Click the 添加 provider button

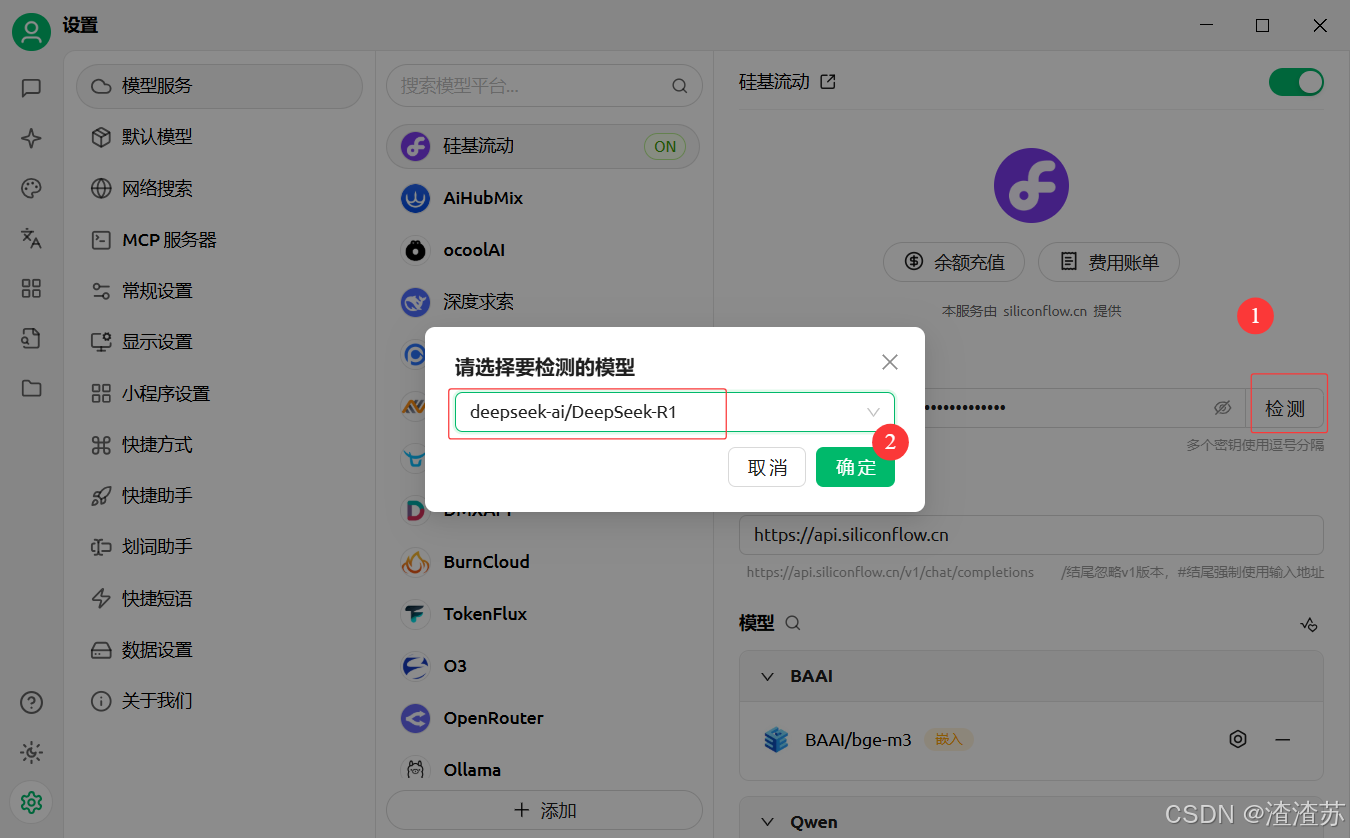(544, 811)
